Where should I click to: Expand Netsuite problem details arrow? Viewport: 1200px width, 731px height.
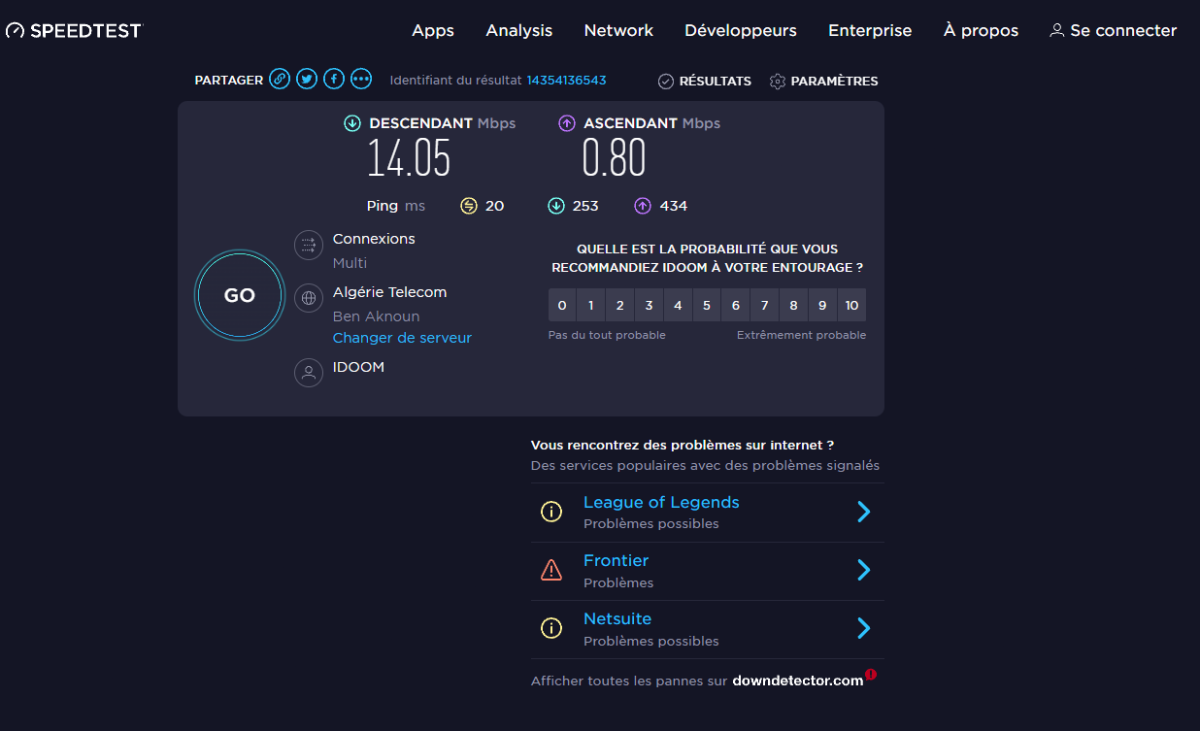[x=863, y=628]
